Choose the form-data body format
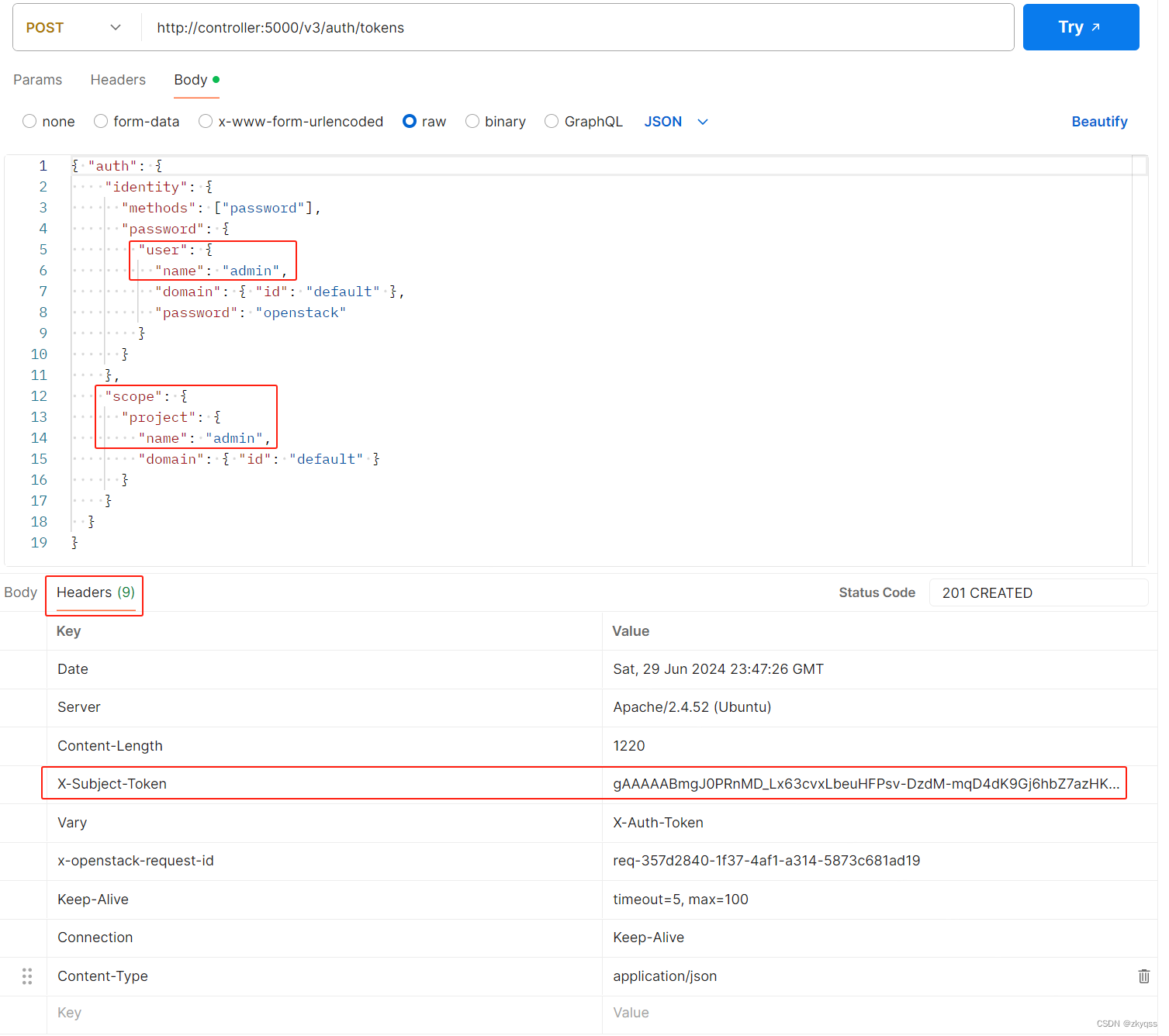This screenshot has height=1036, width=1169. 137,122
